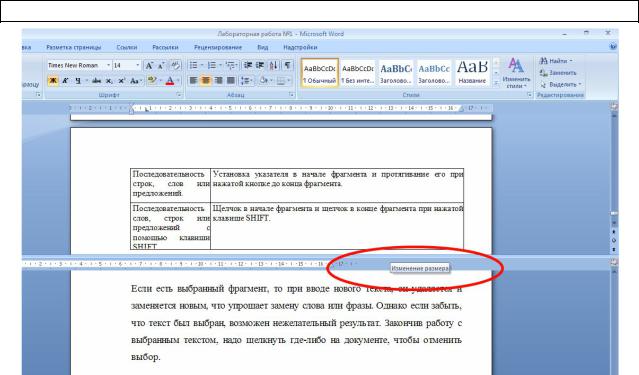Click Найти button
Screen dimensions: 639x375
[x=556, y=61]
